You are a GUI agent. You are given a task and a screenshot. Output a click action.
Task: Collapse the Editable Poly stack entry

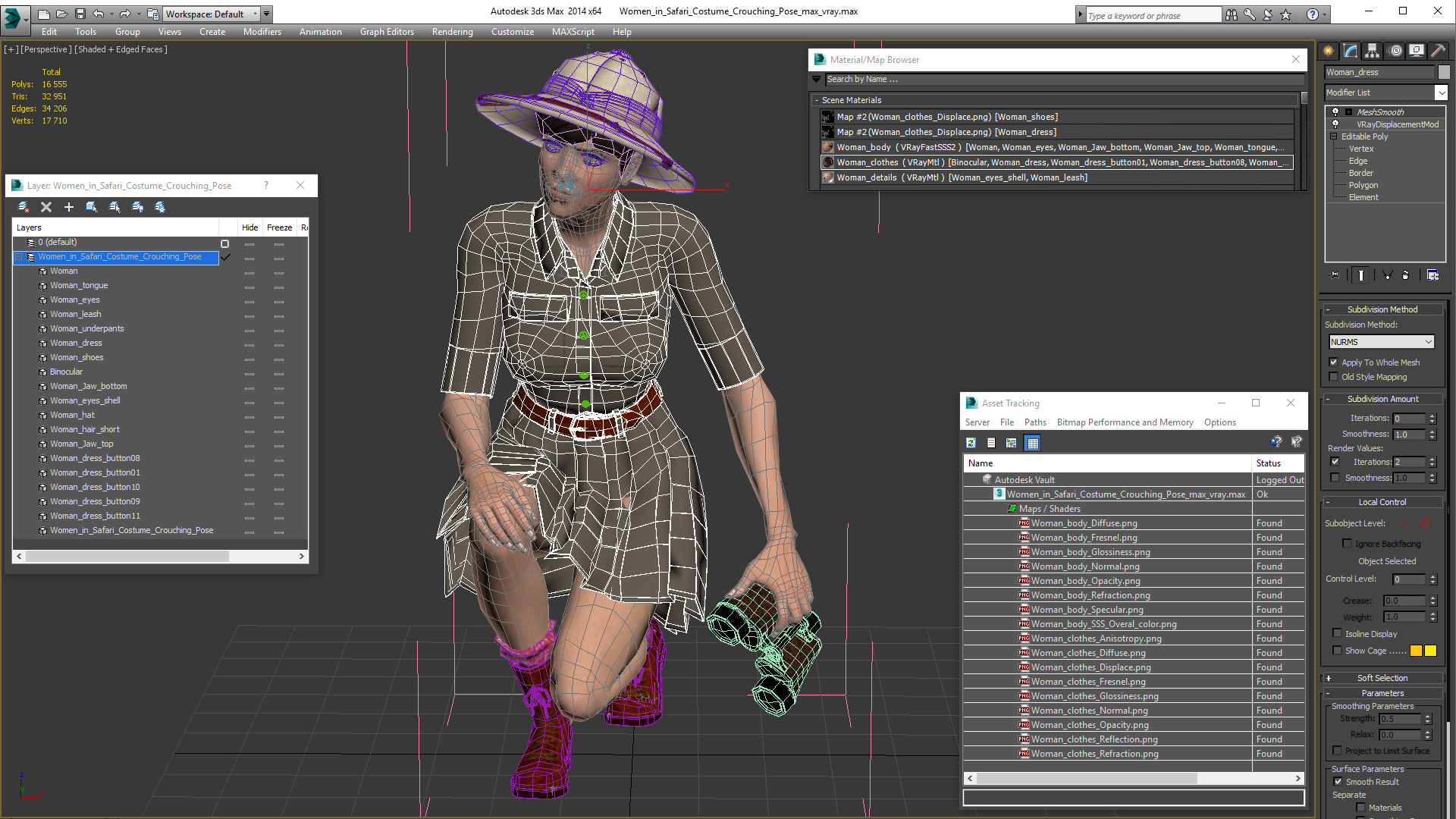click(x=1334, y=136)
